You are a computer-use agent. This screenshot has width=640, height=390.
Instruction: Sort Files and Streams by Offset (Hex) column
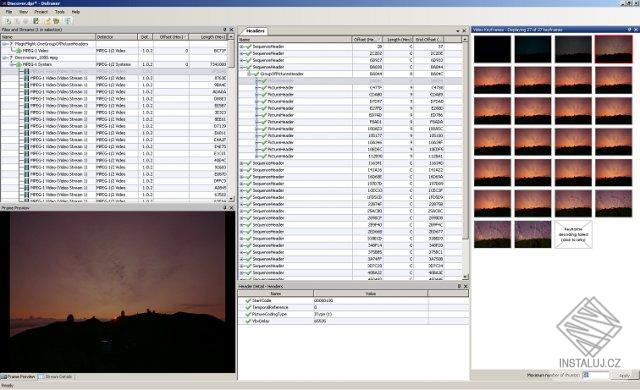(171, 37)
